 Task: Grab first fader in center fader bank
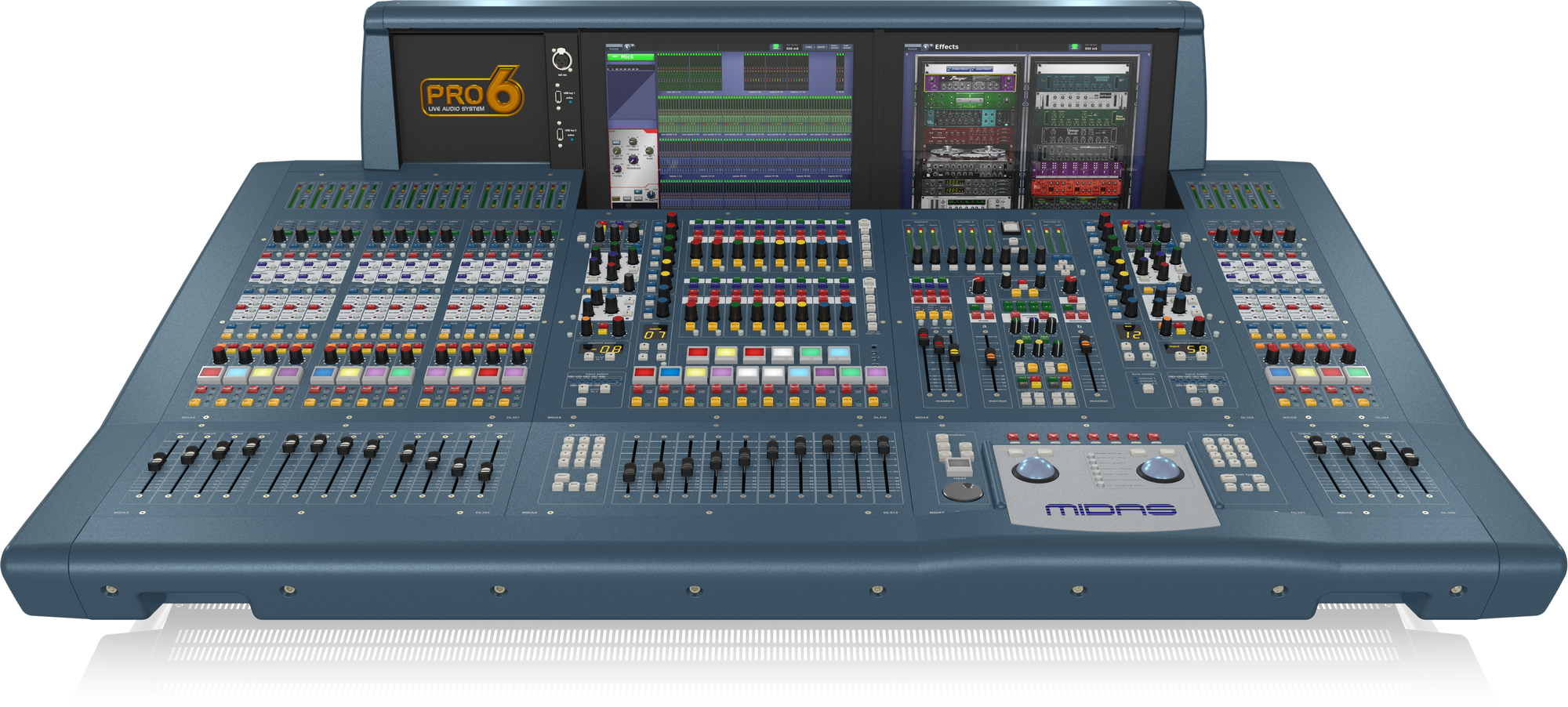[x=629, y=473]
